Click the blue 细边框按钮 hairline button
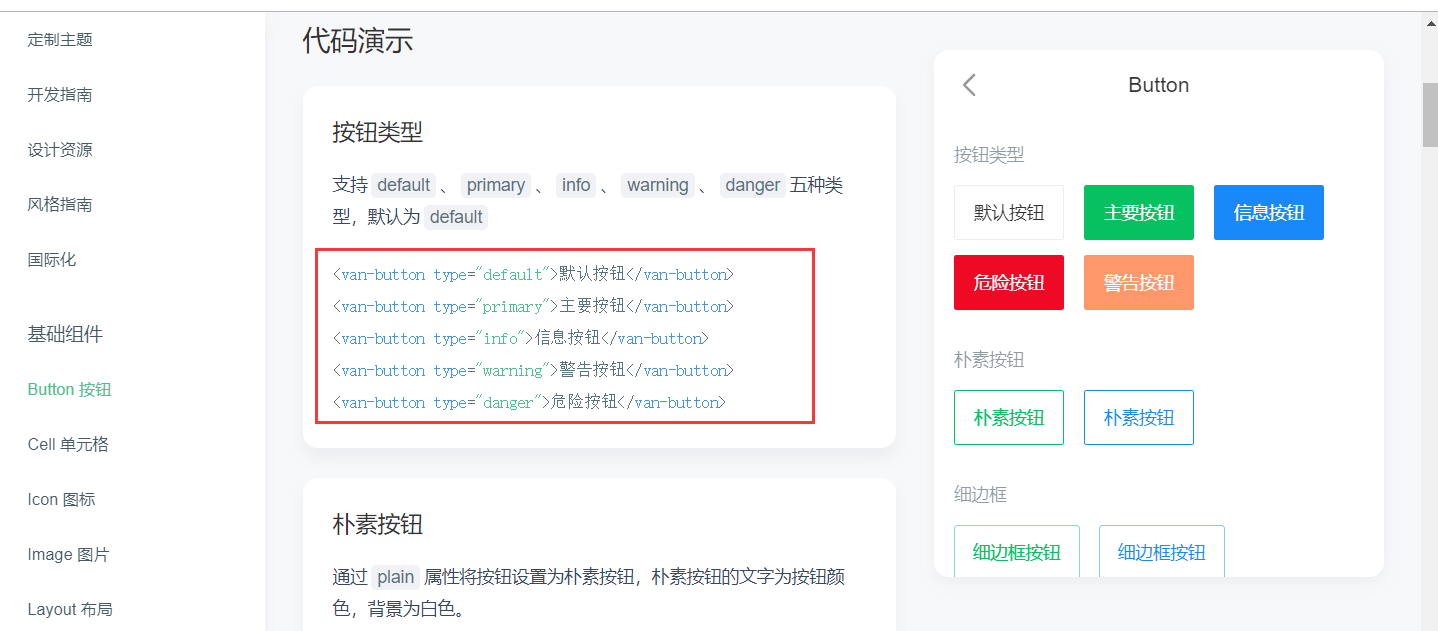The width and height of the screenshot is (1438, 631). point(1161,551)
